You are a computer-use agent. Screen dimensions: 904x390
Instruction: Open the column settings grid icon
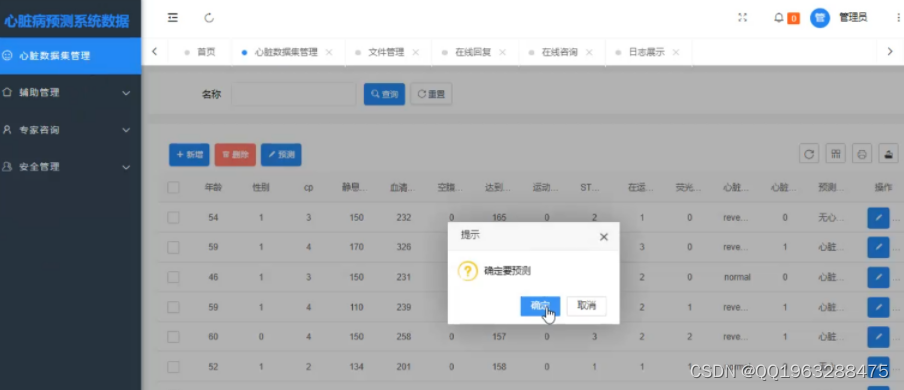(835, 154)
